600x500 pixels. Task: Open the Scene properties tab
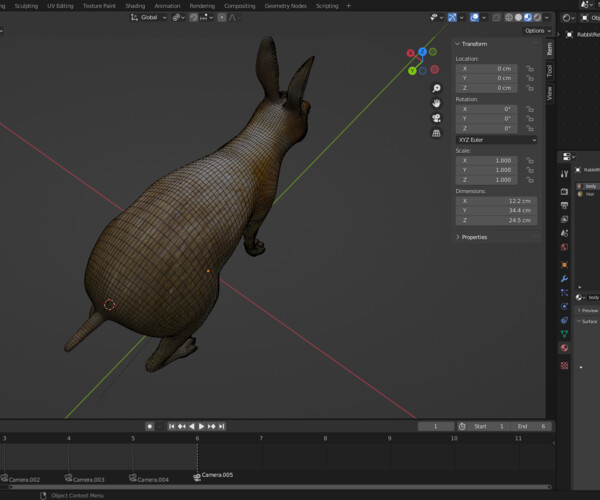pyautogui.click(x=564, y=233)
